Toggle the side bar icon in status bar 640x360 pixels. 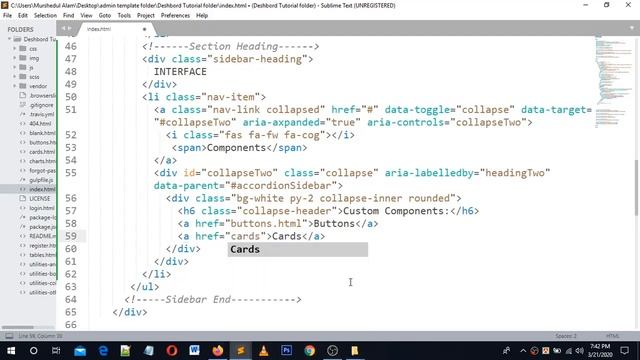(9, 336)
